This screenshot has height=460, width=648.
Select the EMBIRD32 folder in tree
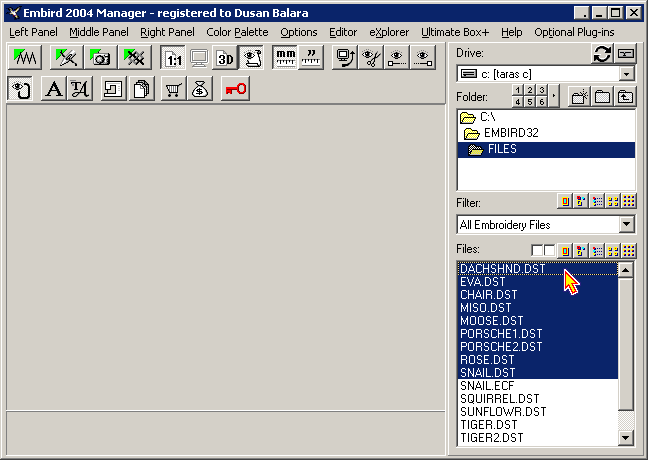[511, 133]
